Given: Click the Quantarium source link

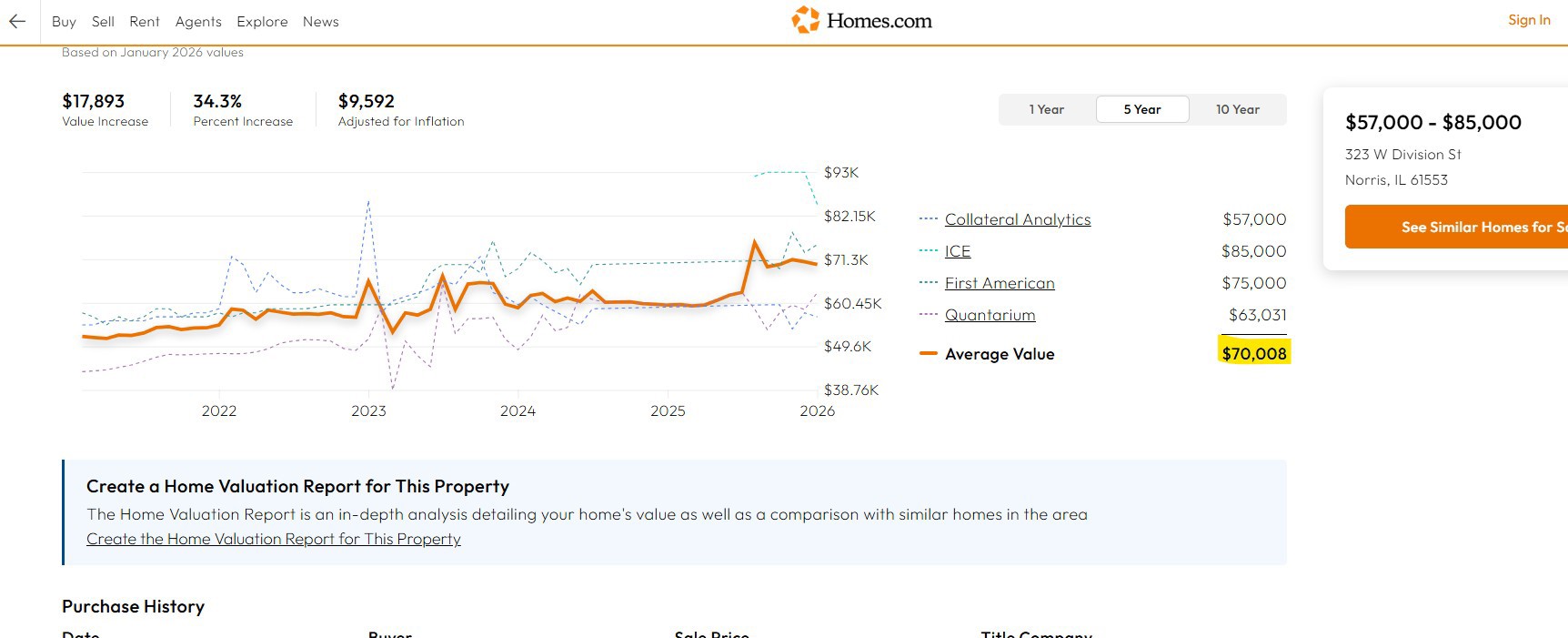Looking at the screenshot, I should click(990, 315).
